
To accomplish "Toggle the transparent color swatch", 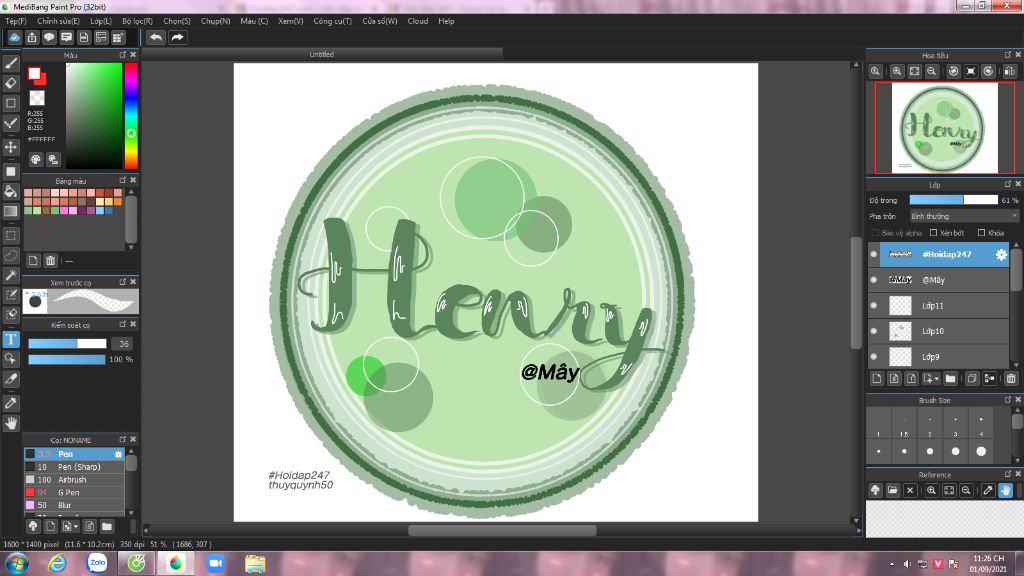I will [x=37, y=98].
